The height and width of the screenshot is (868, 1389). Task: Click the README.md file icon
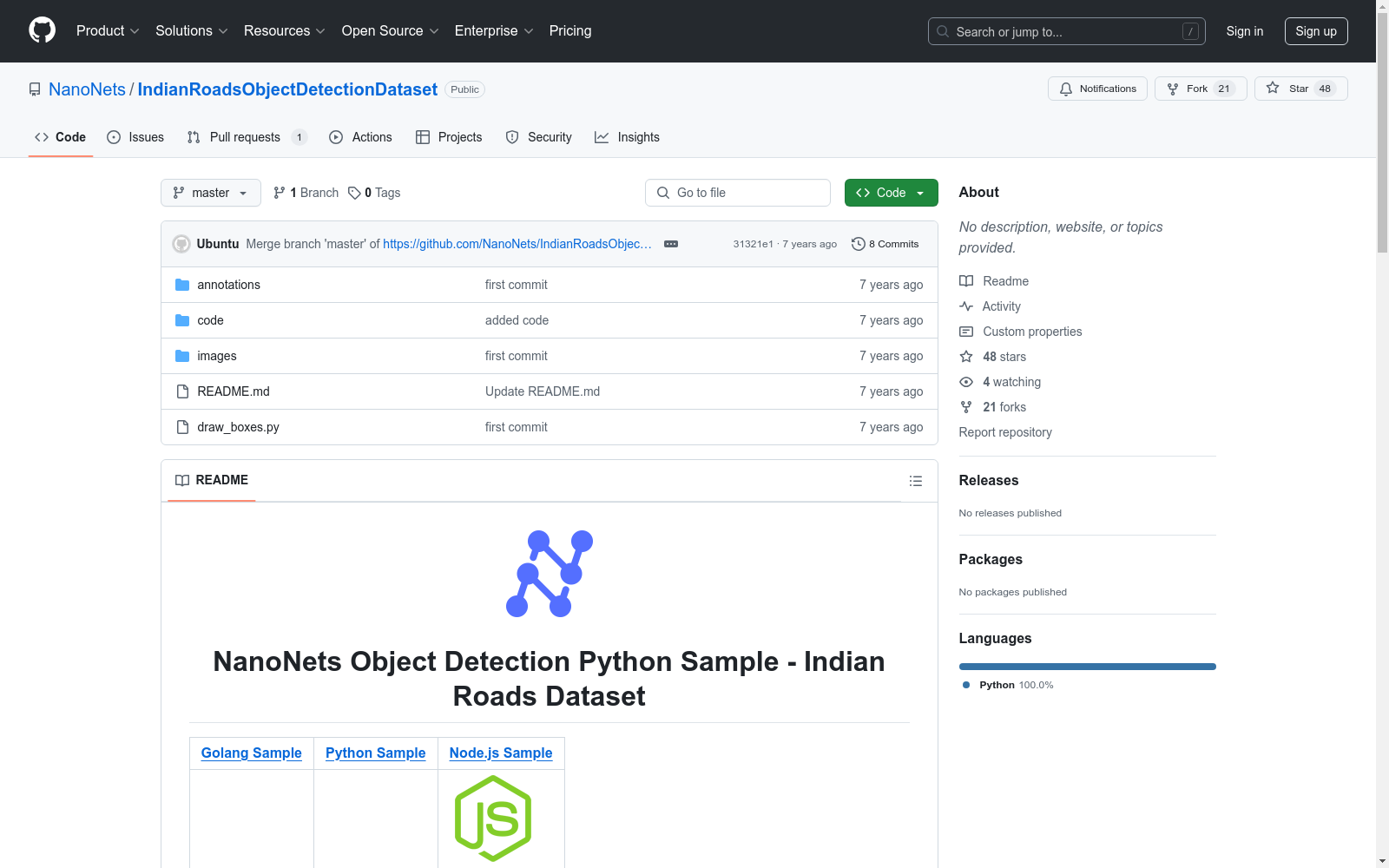tap(182, 391)
